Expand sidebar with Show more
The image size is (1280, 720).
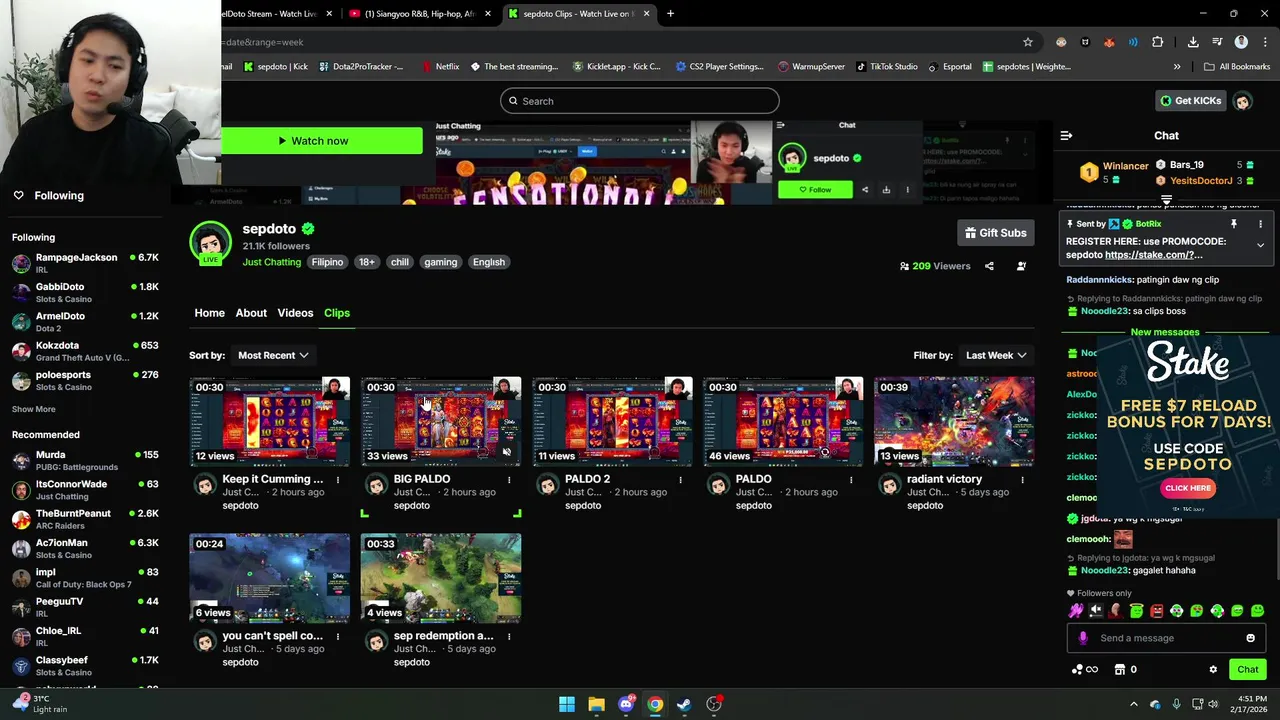point(34,409)
